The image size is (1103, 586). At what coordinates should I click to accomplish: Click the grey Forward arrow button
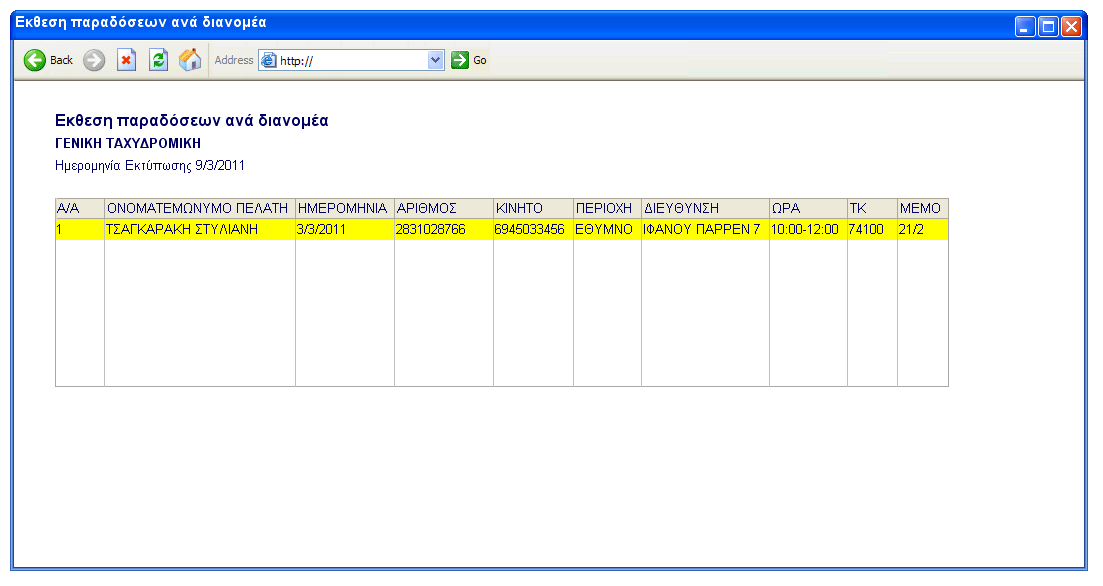pos(94,60)
